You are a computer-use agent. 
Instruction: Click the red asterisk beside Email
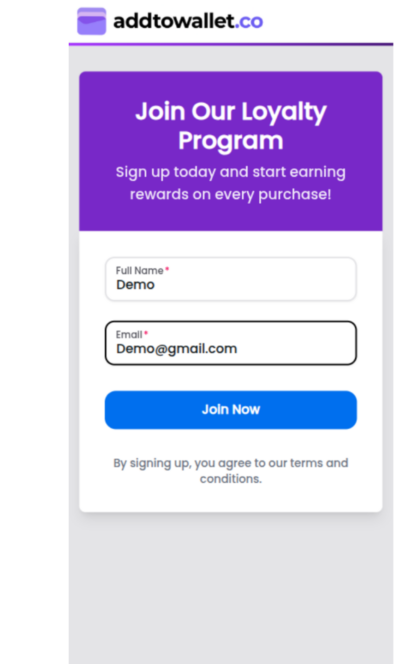[x=146, y=333]
